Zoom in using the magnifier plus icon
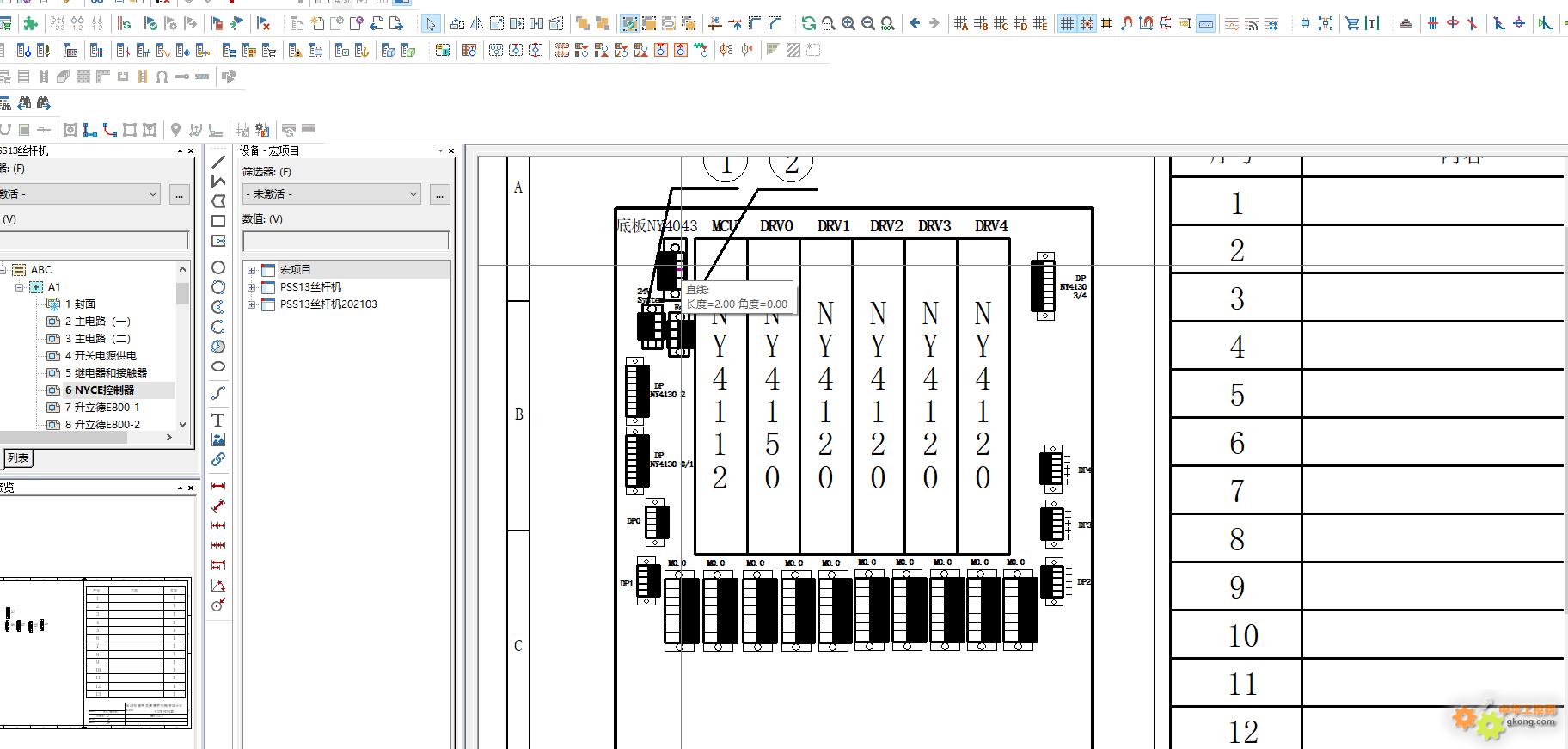The image size is (1568, 749). 848,23
